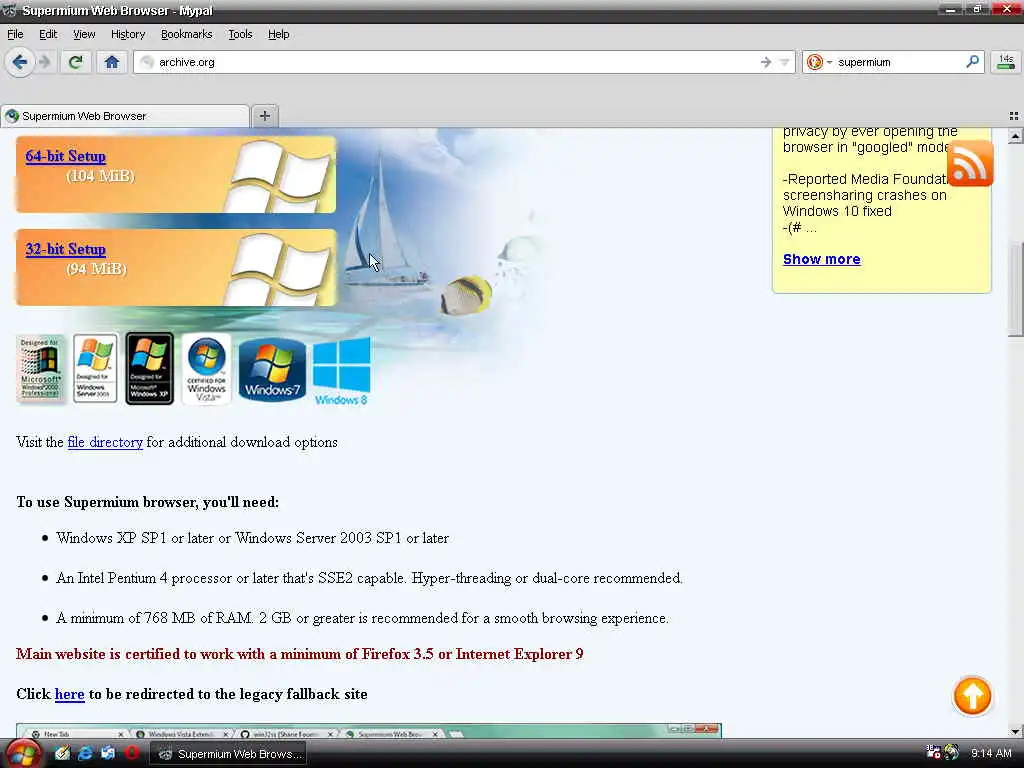Download the 64-bit Setup link
This screenshot has height=768, width=1024.
point(65,156)
